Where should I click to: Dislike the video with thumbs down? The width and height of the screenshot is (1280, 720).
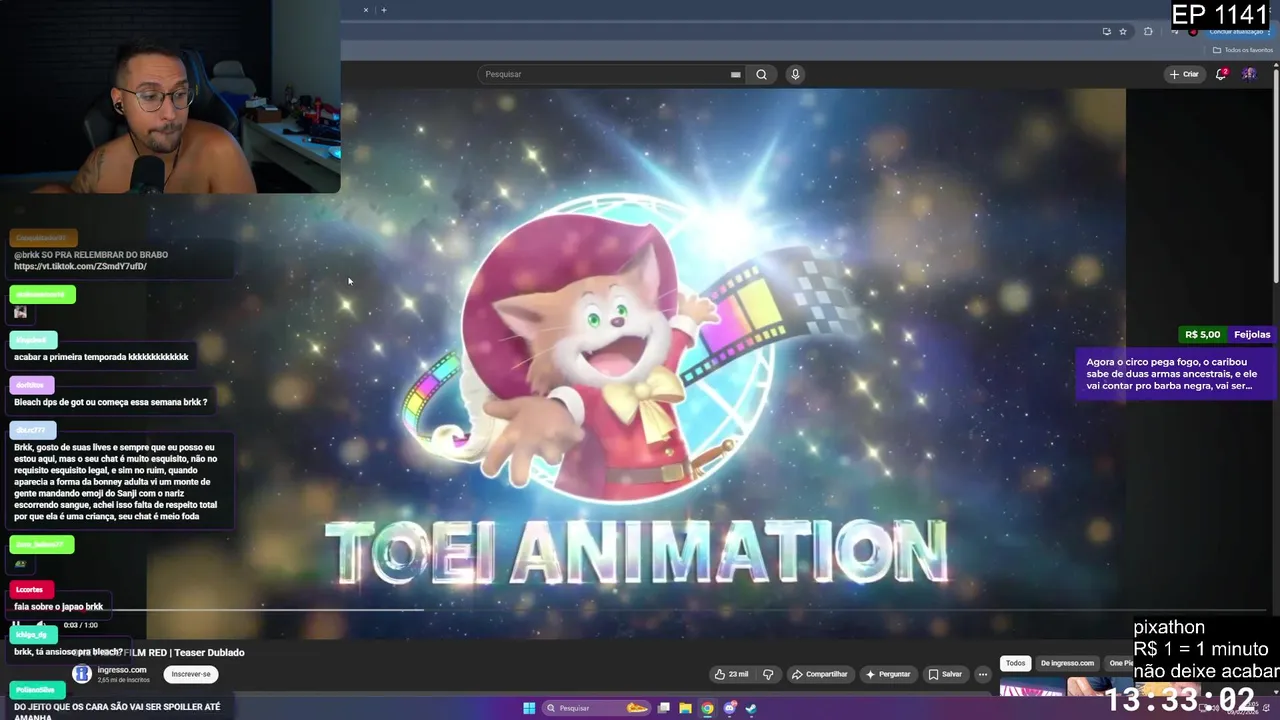click(x=768, y=674)
